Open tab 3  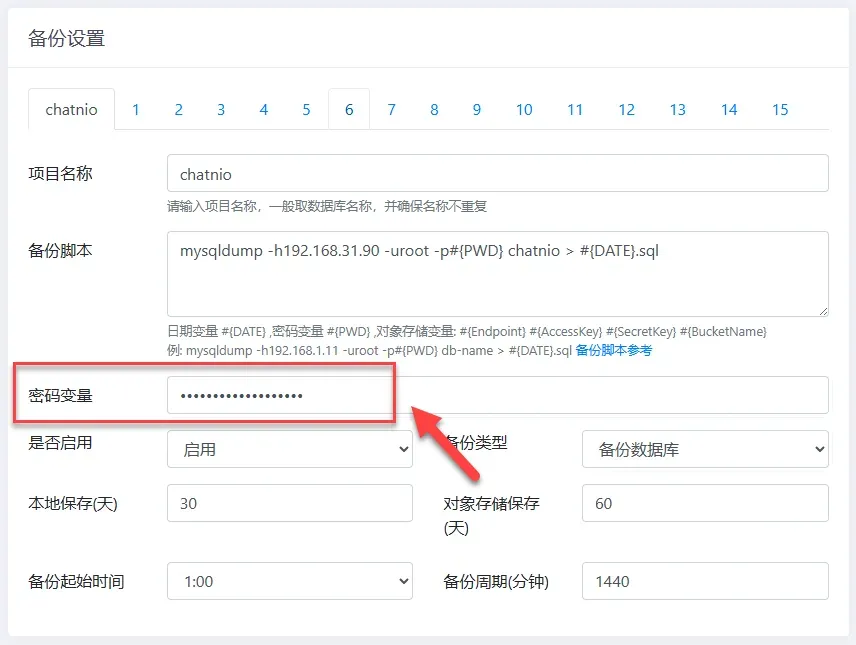point(221,109)
